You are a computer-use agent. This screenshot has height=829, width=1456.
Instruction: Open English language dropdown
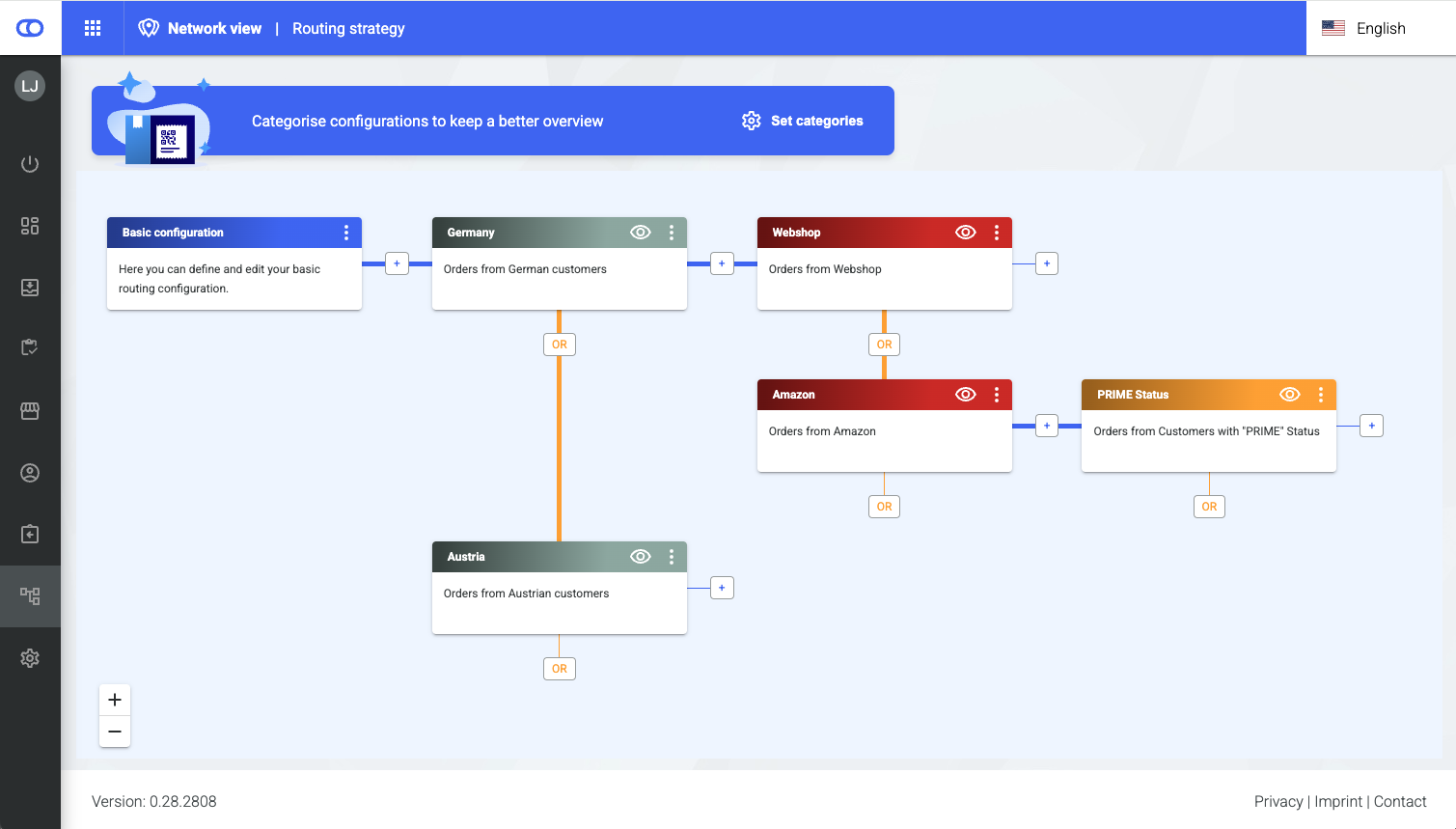tap(1380, 28)
